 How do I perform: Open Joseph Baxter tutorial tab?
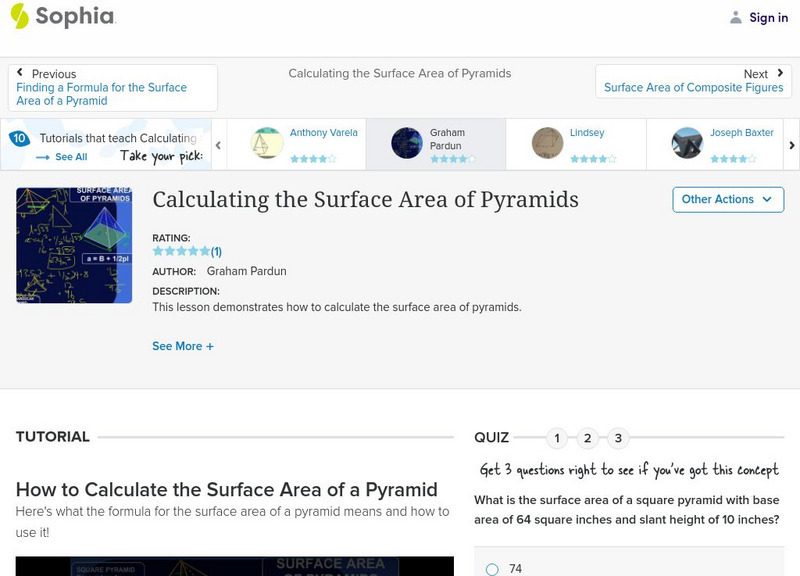[715, 144]
